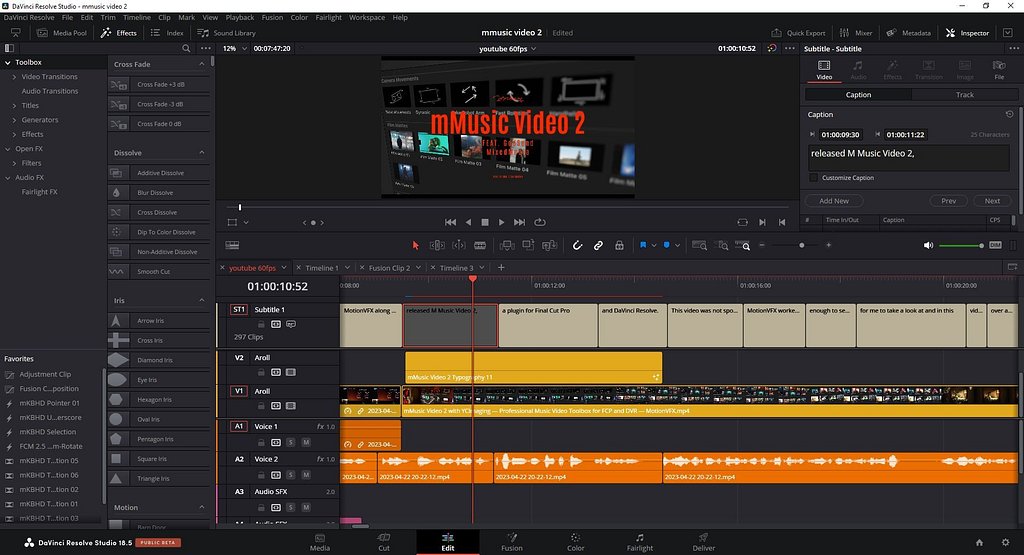Viewport: 1024px width, 555px height.
Task: Click the Add New caption button
Action: 834,201
